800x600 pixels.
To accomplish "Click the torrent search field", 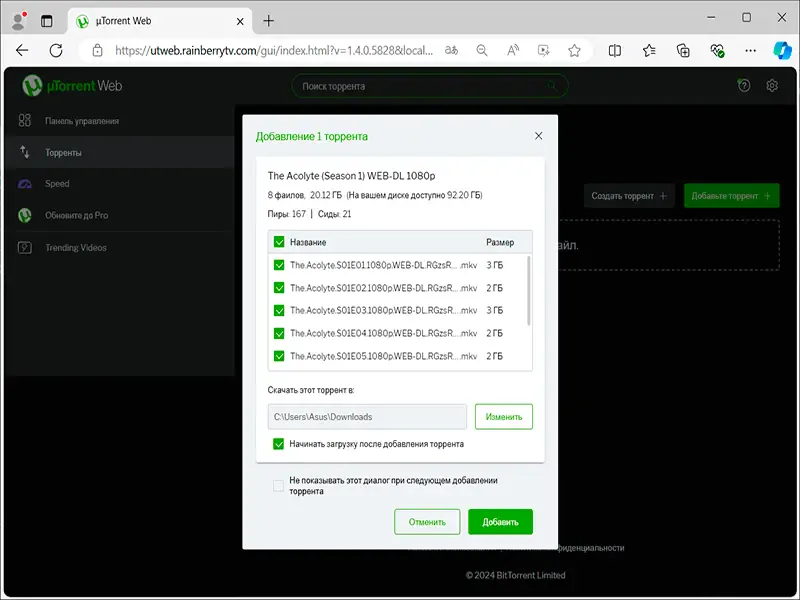I will click(x=430, y=86).
